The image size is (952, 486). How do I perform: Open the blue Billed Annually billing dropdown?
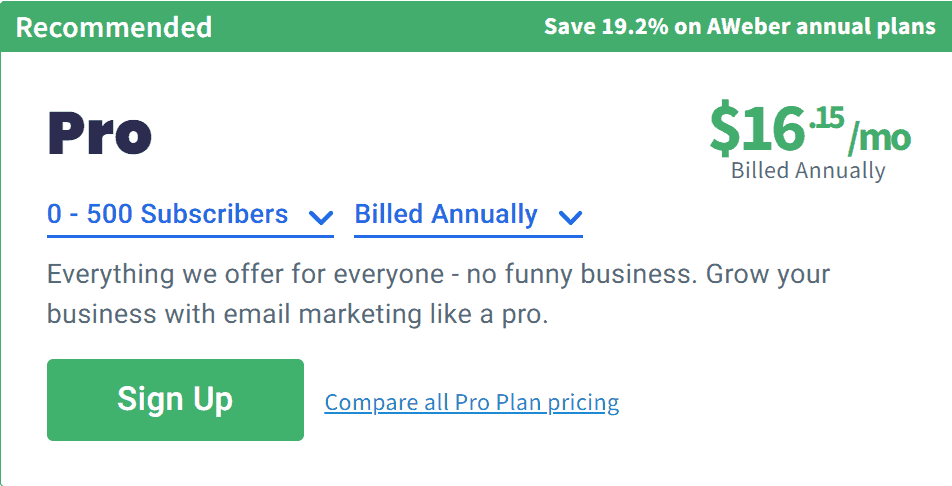pos(468,217)
